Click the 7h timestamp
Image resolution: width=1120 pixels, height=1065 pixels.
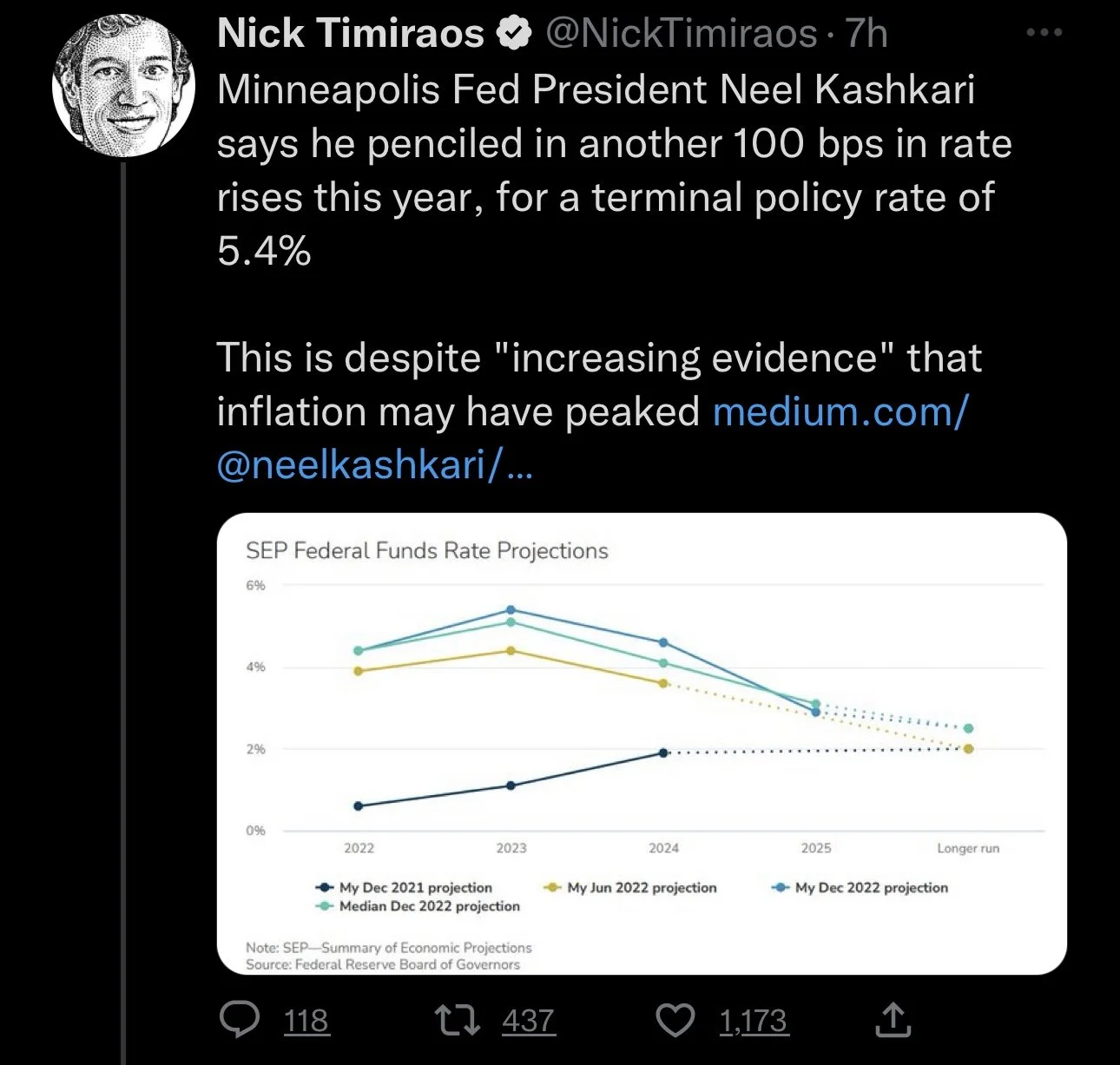(867, 34)
